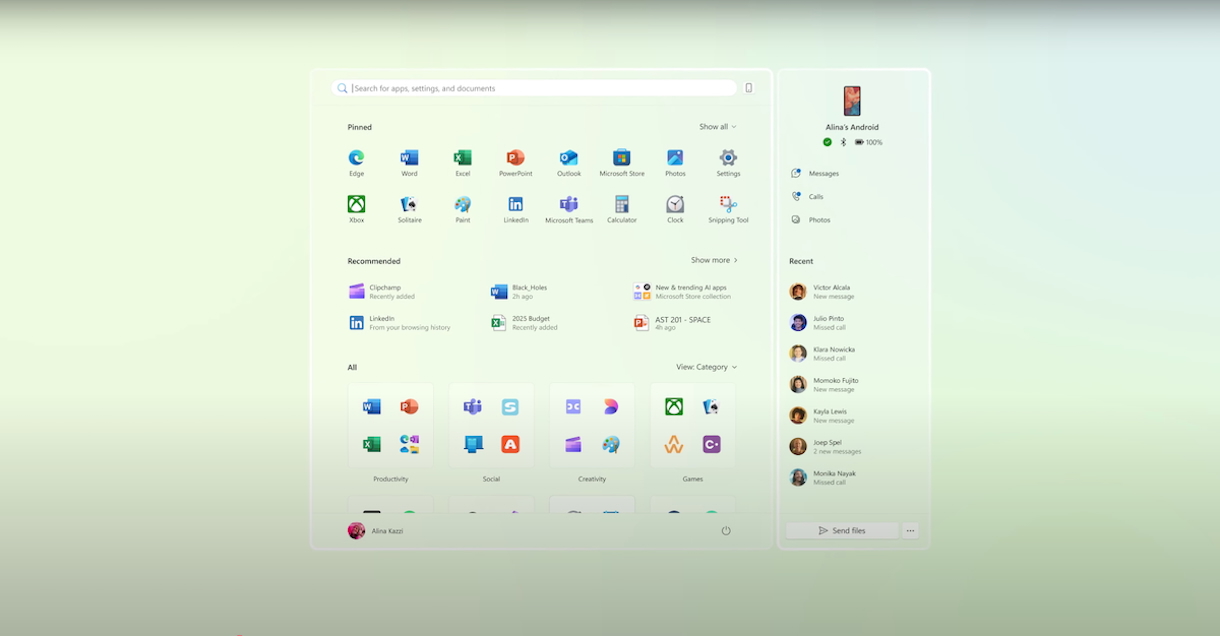This screenshot has width=1220, height=636.
Task: Open Alina Kazzi user profile
Action: [x=375, y=531]
